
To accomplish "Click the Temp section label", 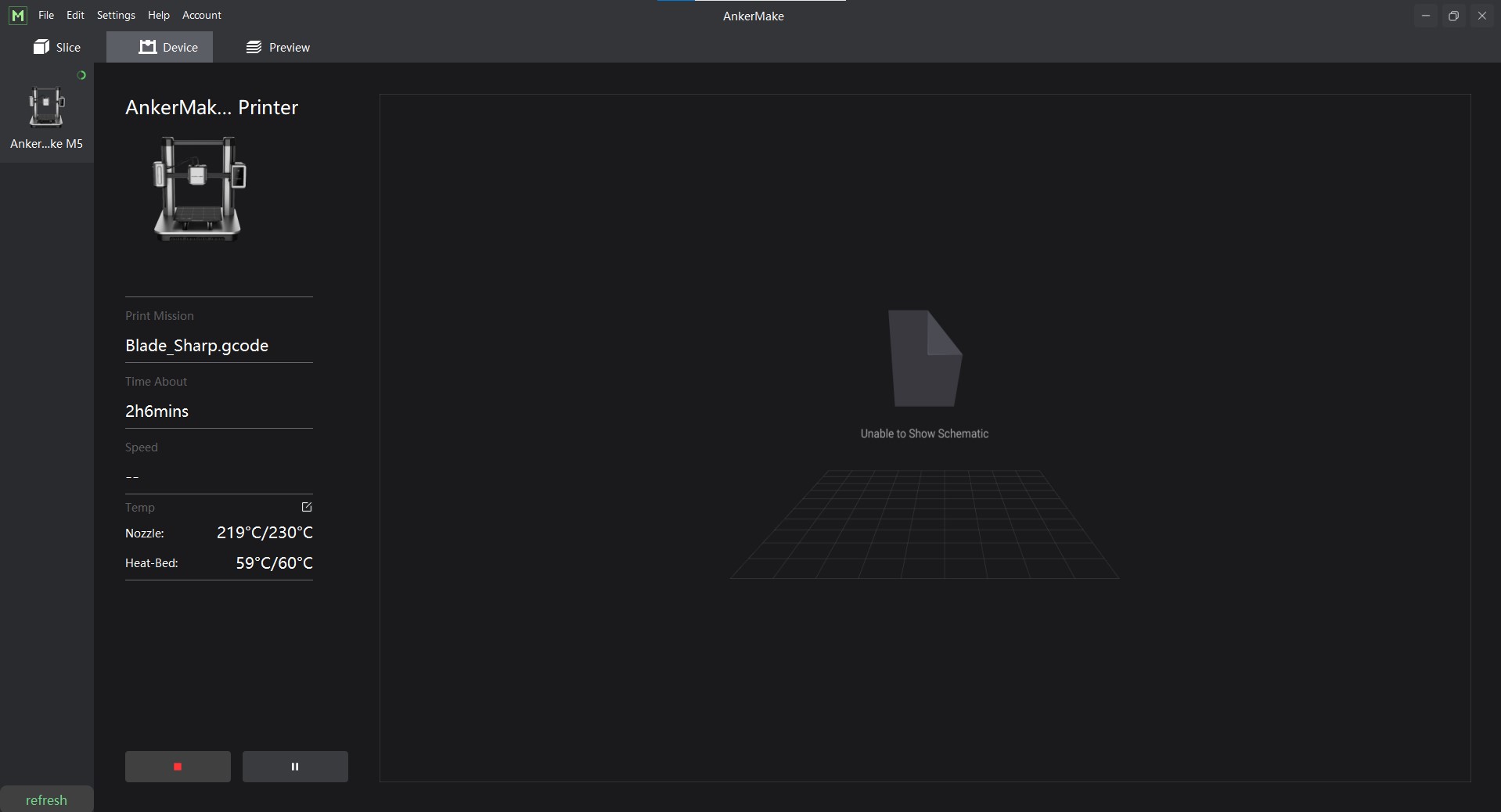I will pos(140,508).
